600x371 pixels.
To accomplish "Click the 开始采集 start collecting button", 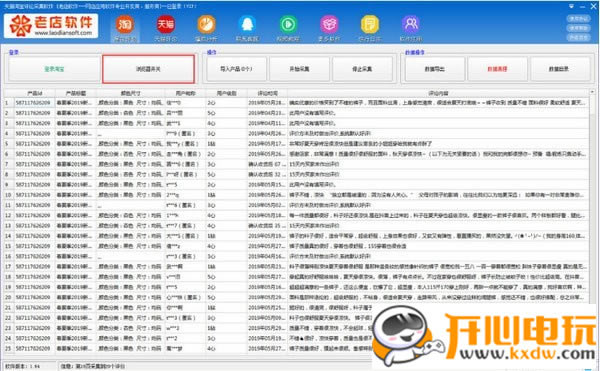I will (299, 69).
